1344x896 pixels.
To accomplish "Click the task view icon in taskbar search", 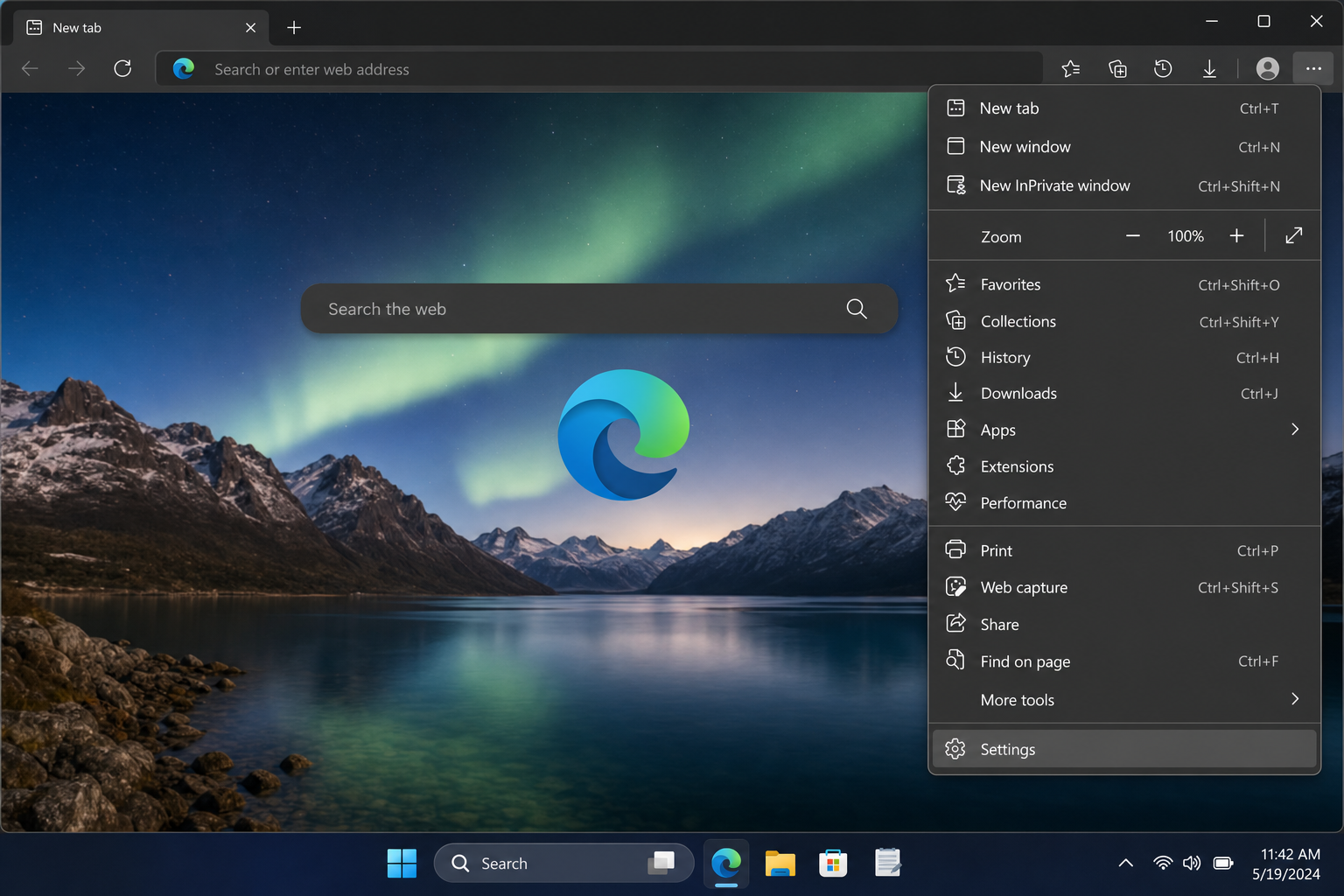I will [x=661, y=863].
